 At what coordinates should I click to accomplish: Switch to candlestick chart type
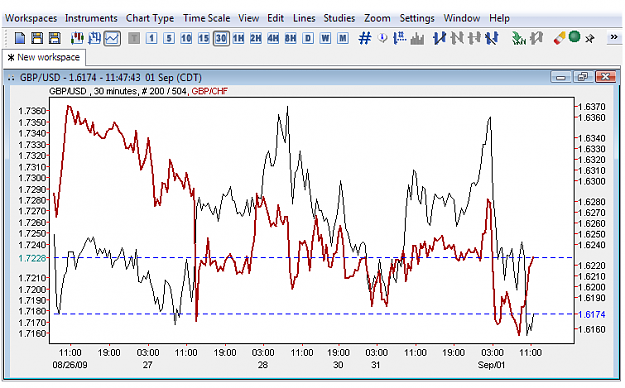click(x=77, y=38)
